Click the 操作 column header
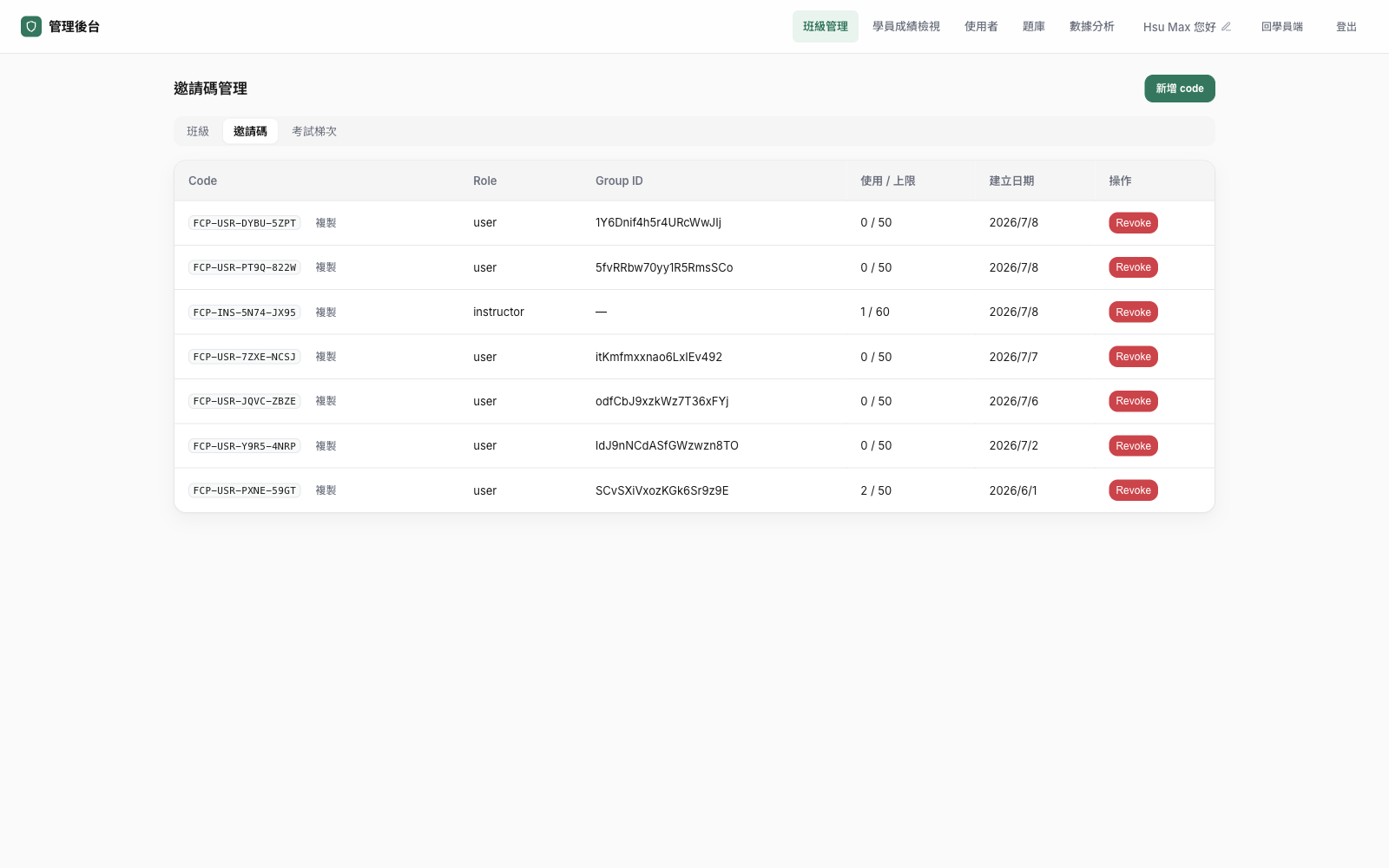This screenshot has height=868, width=1389. pyautogui.click(x=1120, y=181)
